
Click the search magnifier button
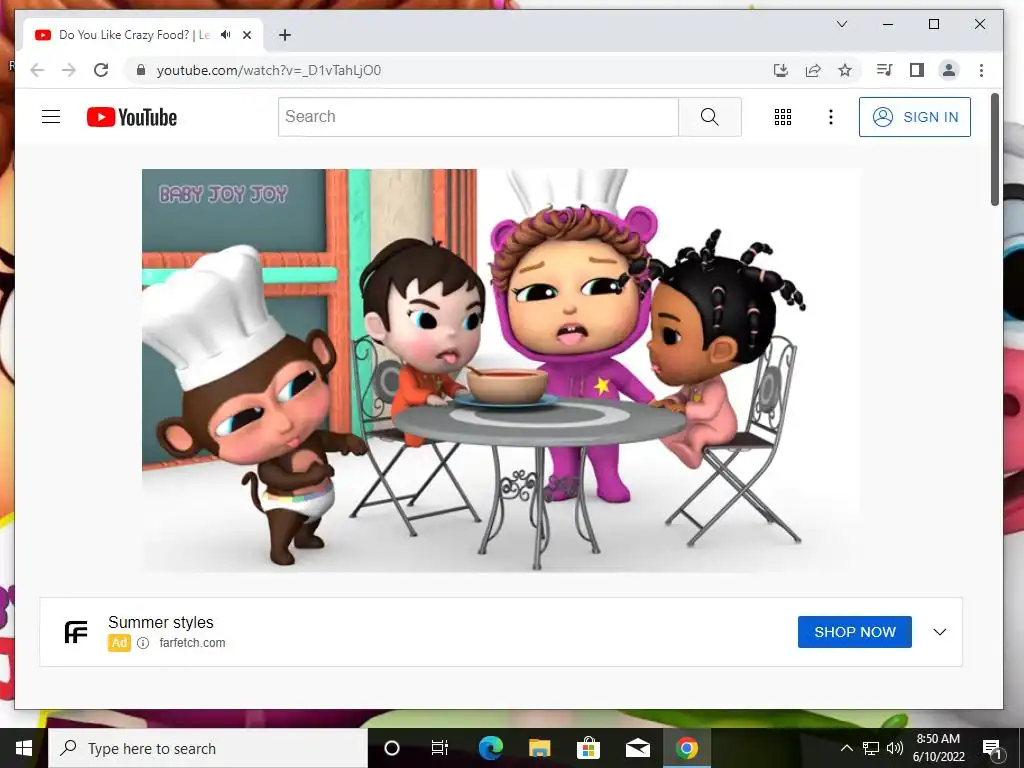tap(710, 117)
